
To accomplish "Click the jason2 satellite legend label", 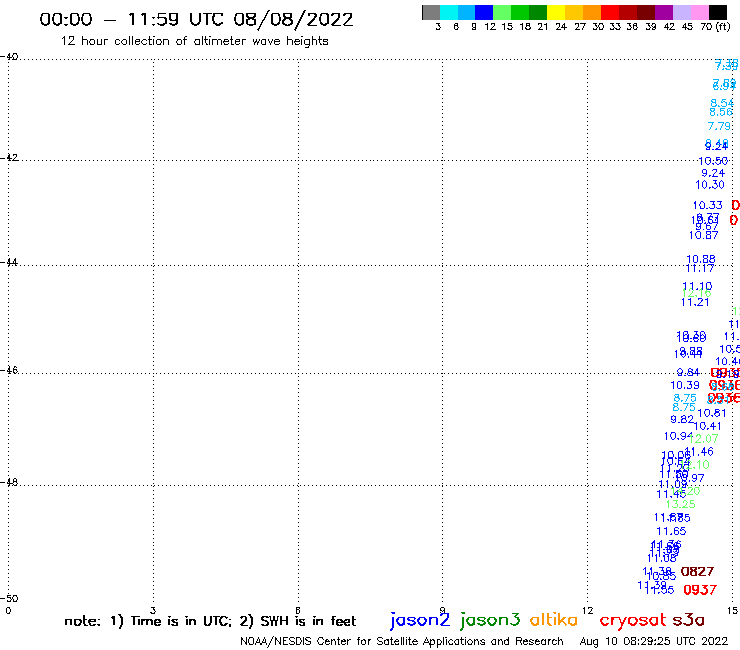I will pyautogui.click(x=420, y=620).
